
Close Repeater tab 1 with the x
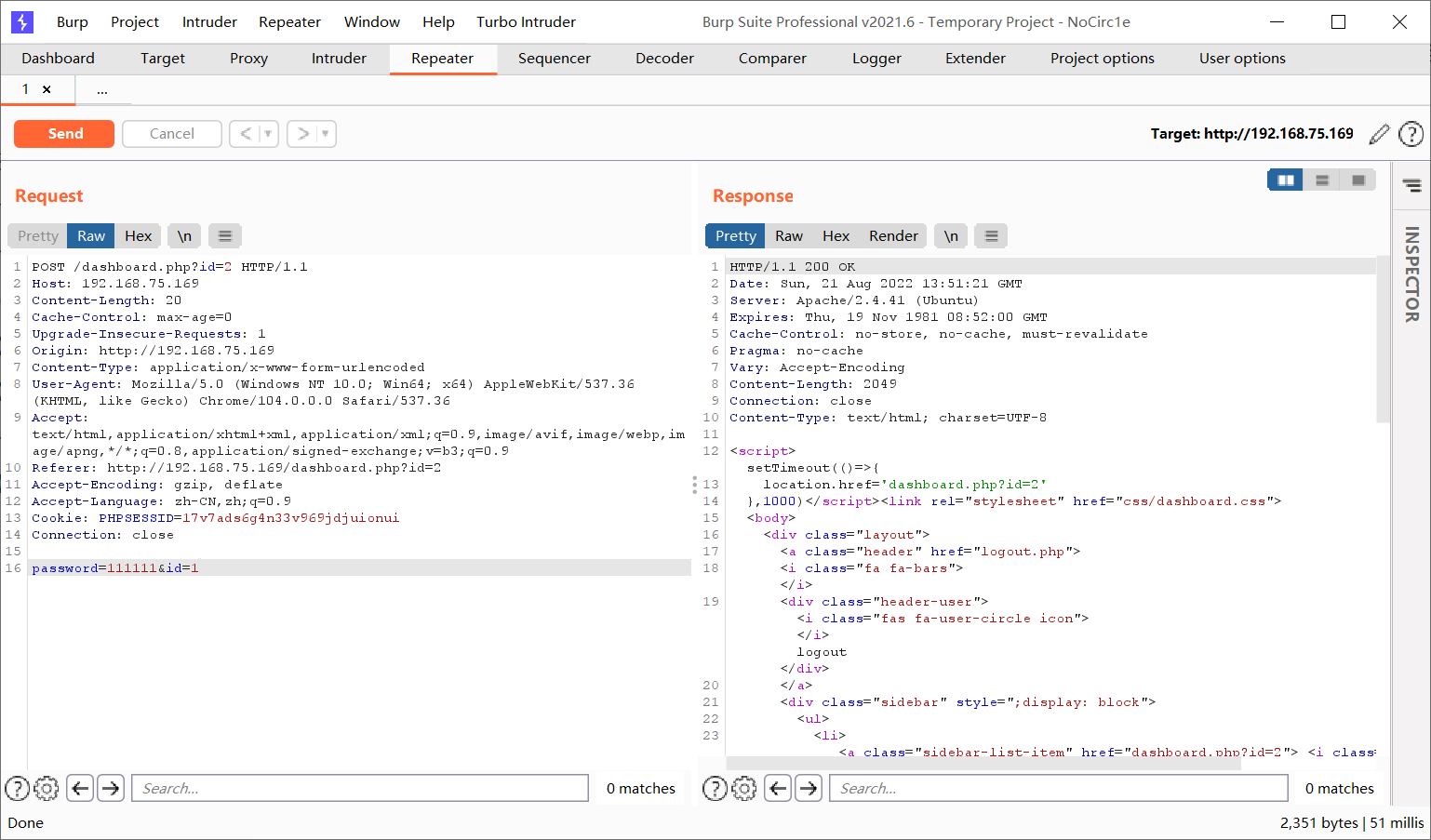coord(47,90)
